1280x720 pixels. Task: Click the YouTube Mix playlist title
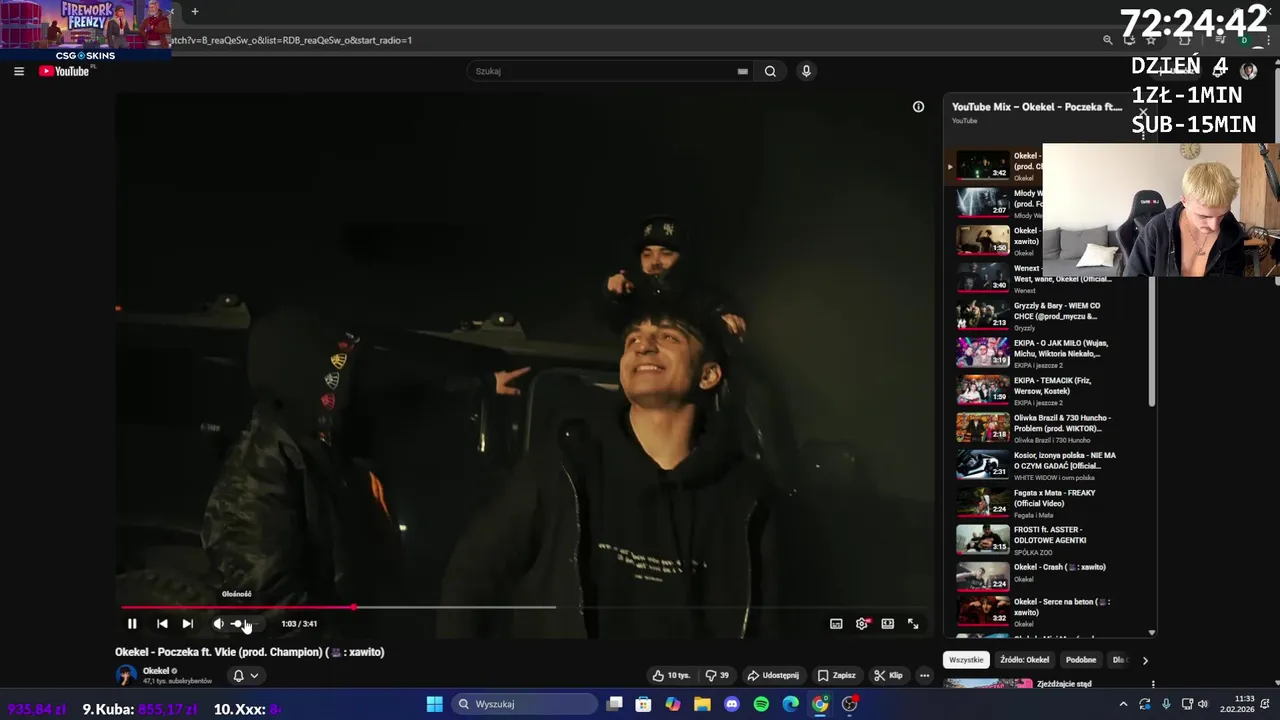coord(1036,107)
